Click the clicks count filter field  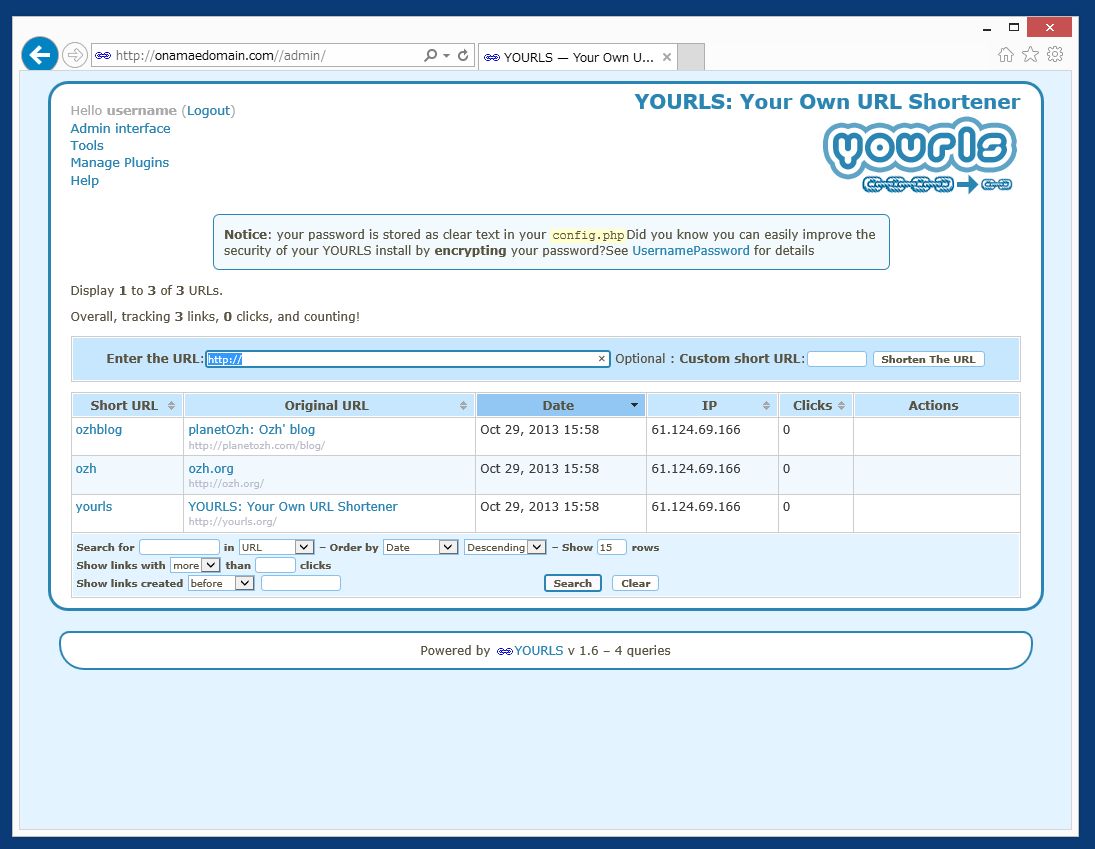pos(275,566)
